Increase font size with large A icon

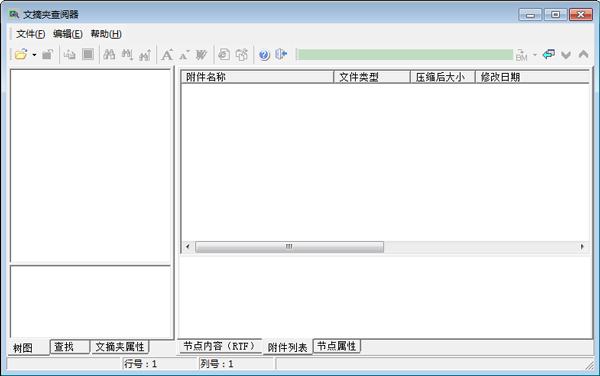[x=167, y=55]
